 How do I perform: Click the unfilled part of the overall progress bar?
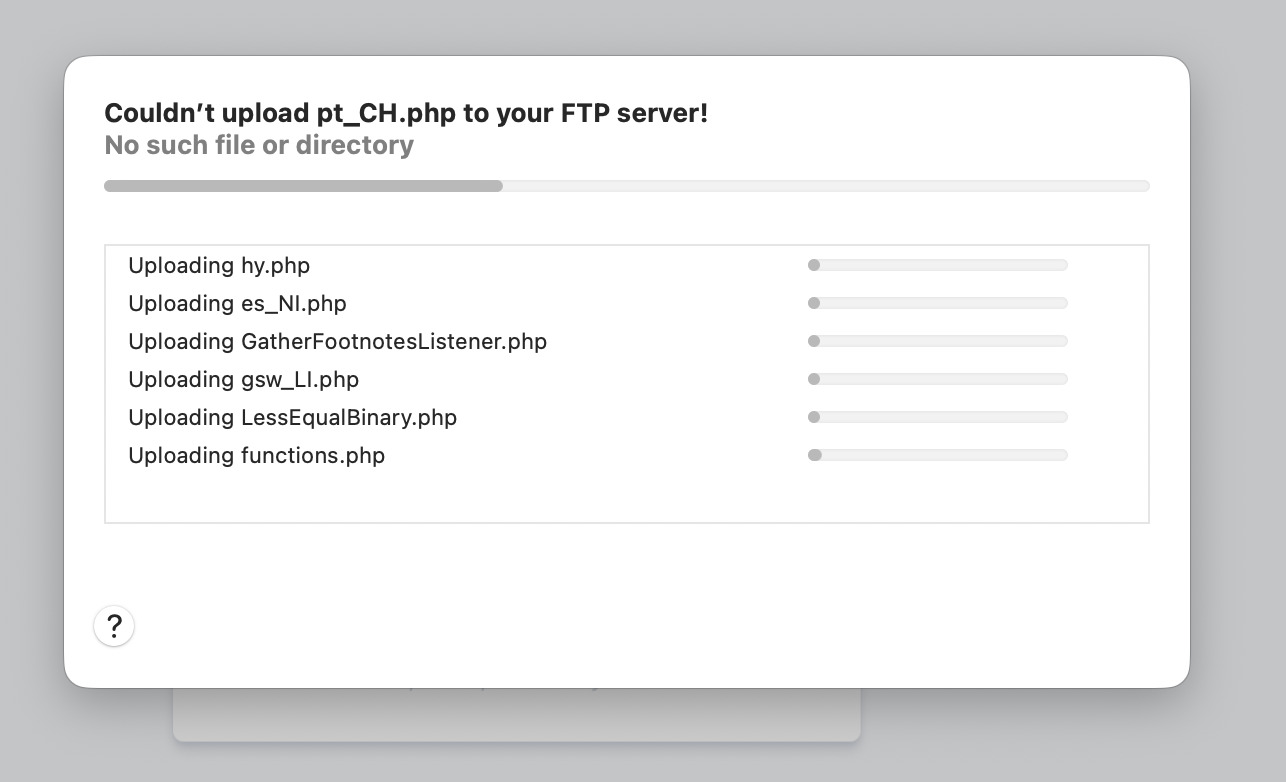pyautogui.click(x=825, y=186)
